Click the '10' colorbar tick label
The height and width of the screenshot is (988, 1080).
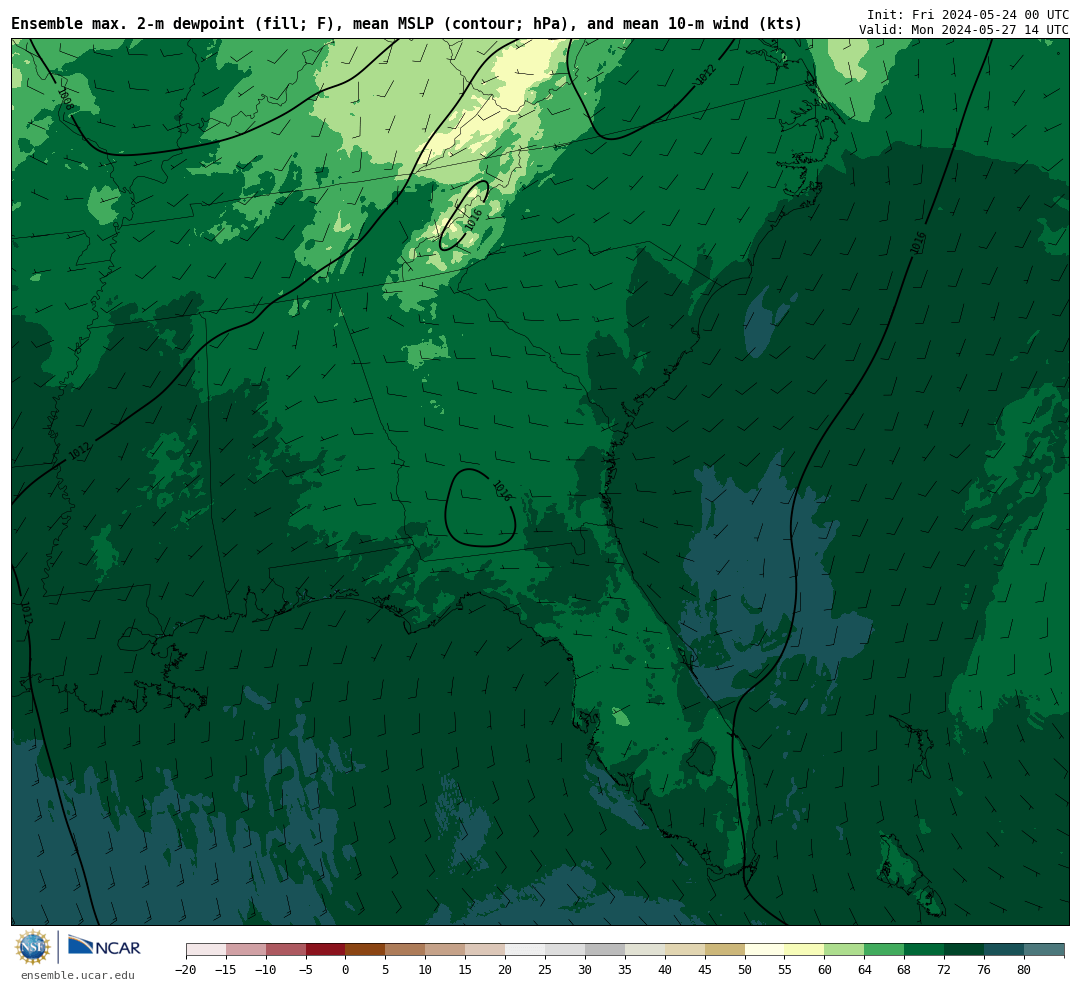425,970
